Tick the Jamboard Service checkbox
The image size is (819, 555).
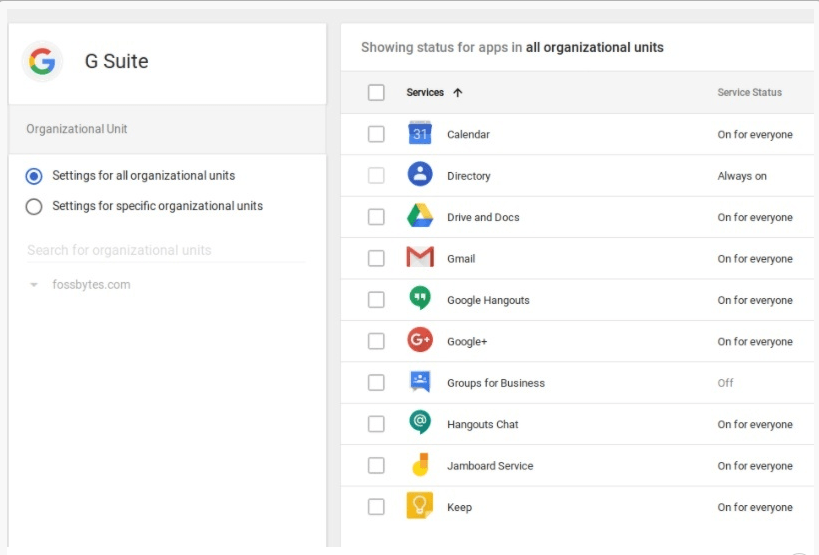[x=376, y=465]
